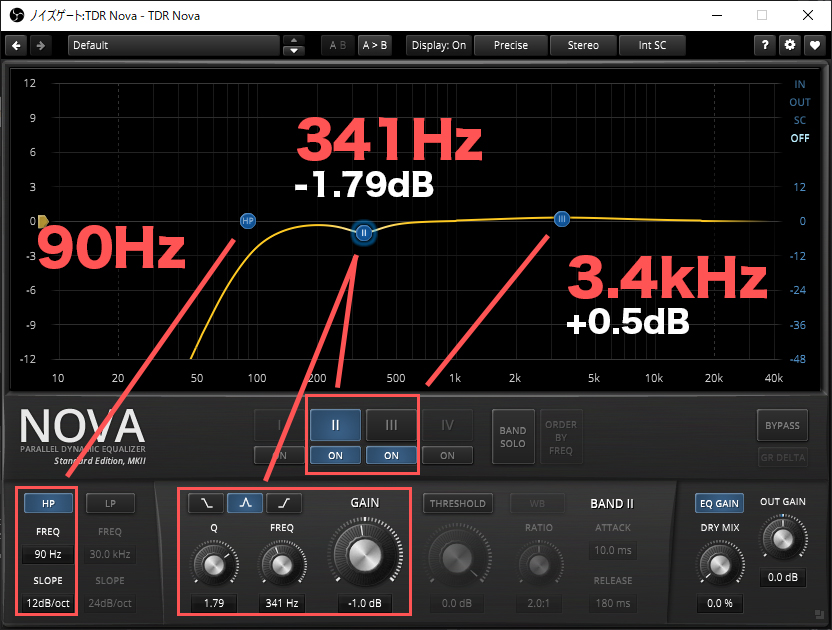Viewport: 832px width, 630px height.
Task: Click the OBS logo in title bar
Action: (17, 15)
